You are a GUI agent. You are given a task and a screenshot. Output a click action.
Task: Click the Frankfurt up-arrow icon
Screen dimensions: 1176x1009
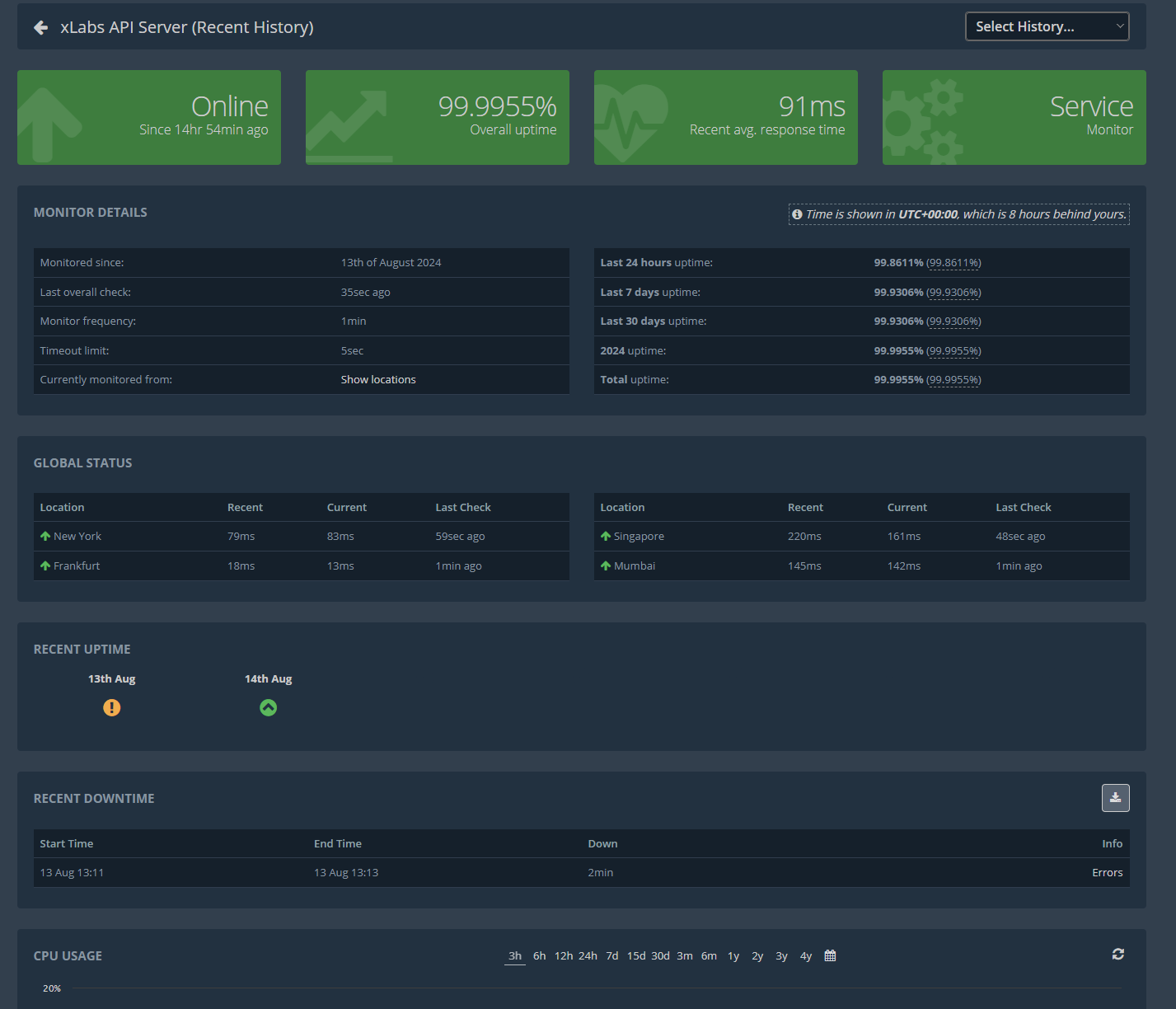[45, 566]
